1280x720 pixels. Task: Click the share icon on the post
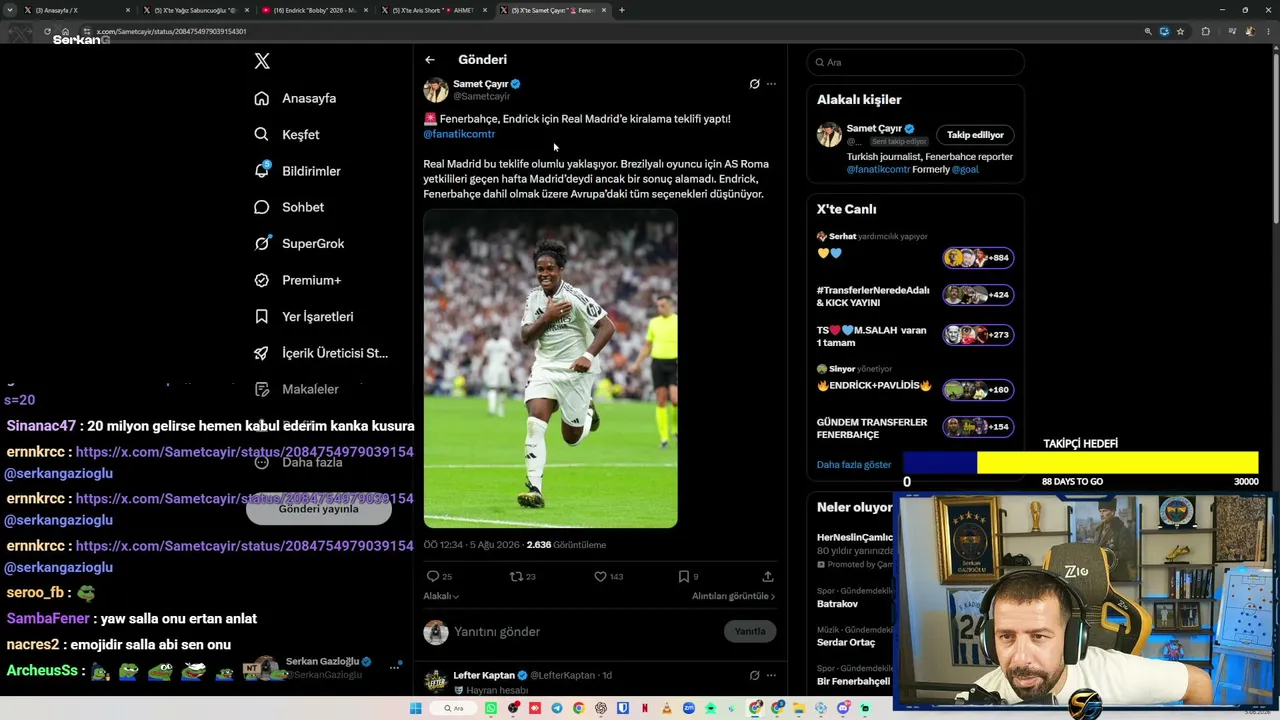point(768,576)
